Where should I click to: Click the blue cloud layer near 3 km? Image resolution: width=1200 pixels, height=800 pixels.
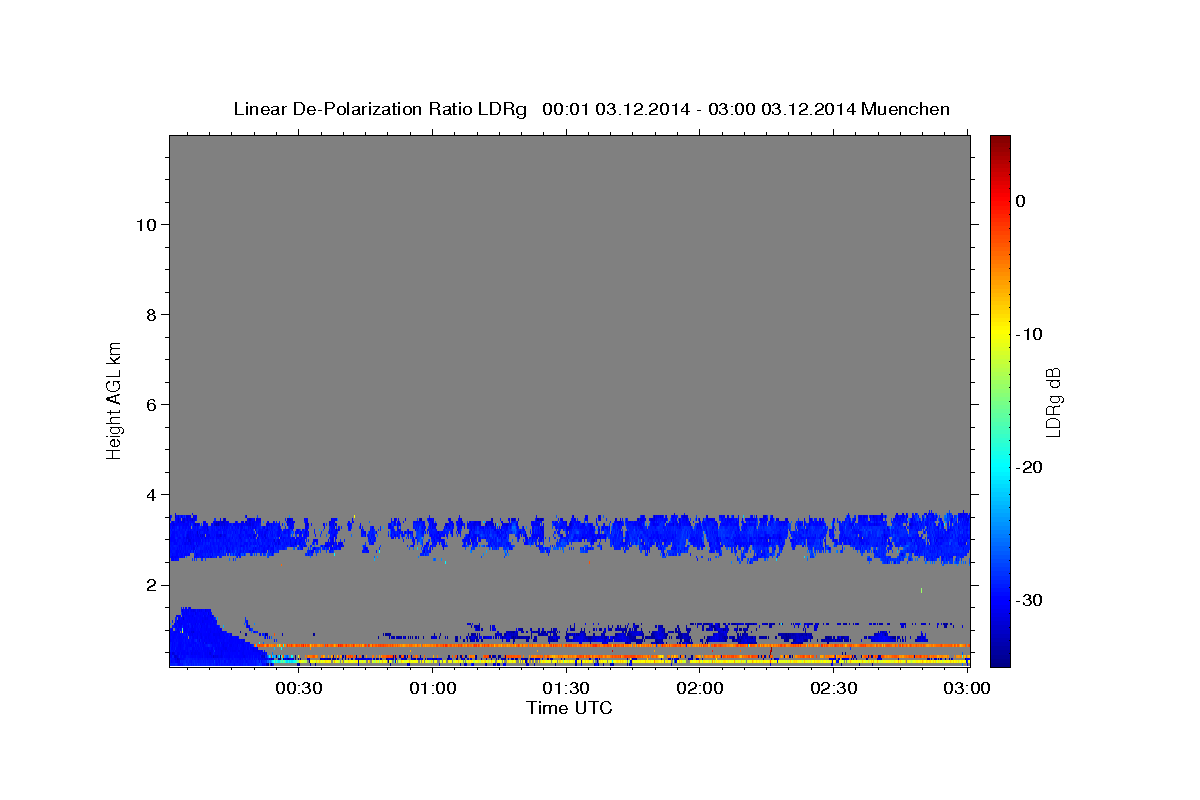(x=570, y=537)
